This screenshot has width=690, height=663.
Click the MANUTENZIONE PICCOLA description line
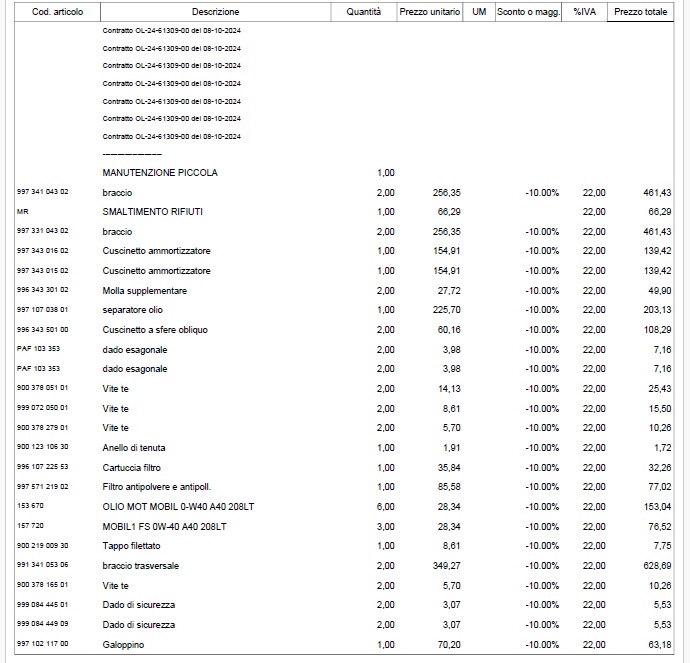(x=160, y=173)
